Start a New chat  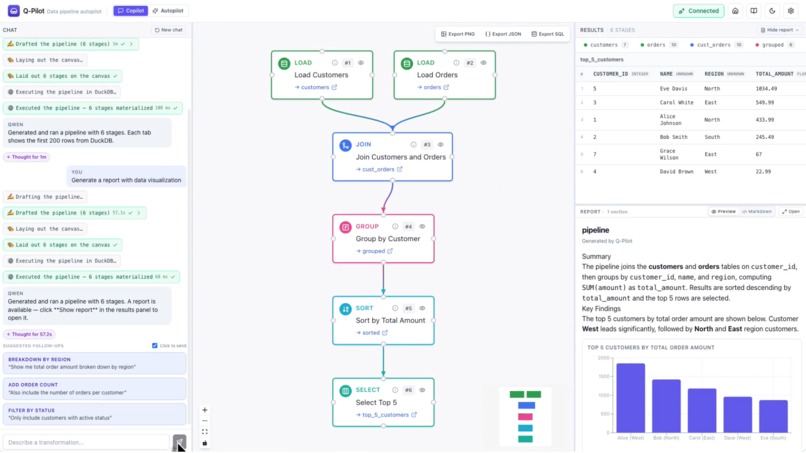click(x=169, y=30)
